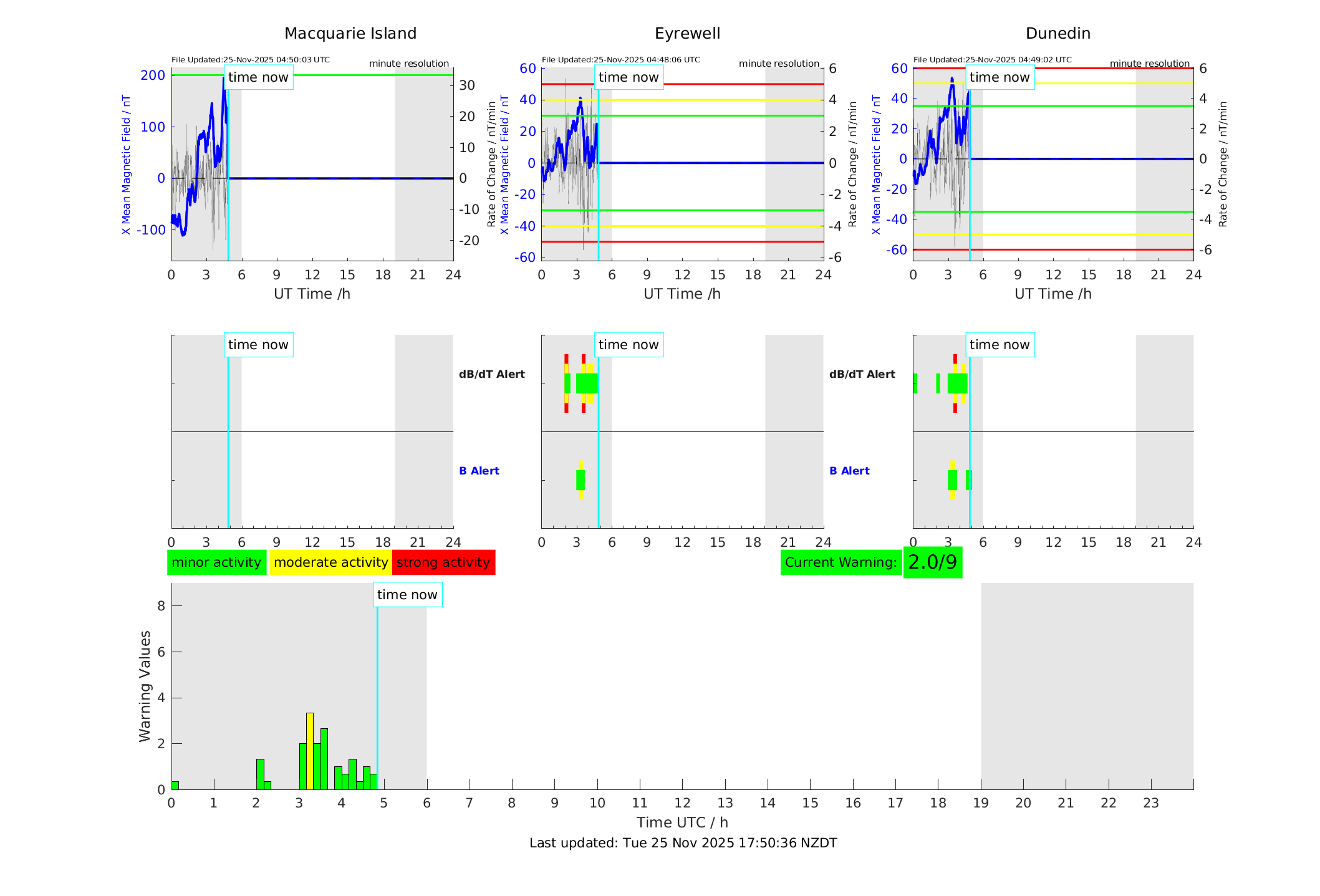Image resolution: width=1320 pixels, height=896 pixels.
Task: Click the green bar at hour 2
Action: point(260,774)
